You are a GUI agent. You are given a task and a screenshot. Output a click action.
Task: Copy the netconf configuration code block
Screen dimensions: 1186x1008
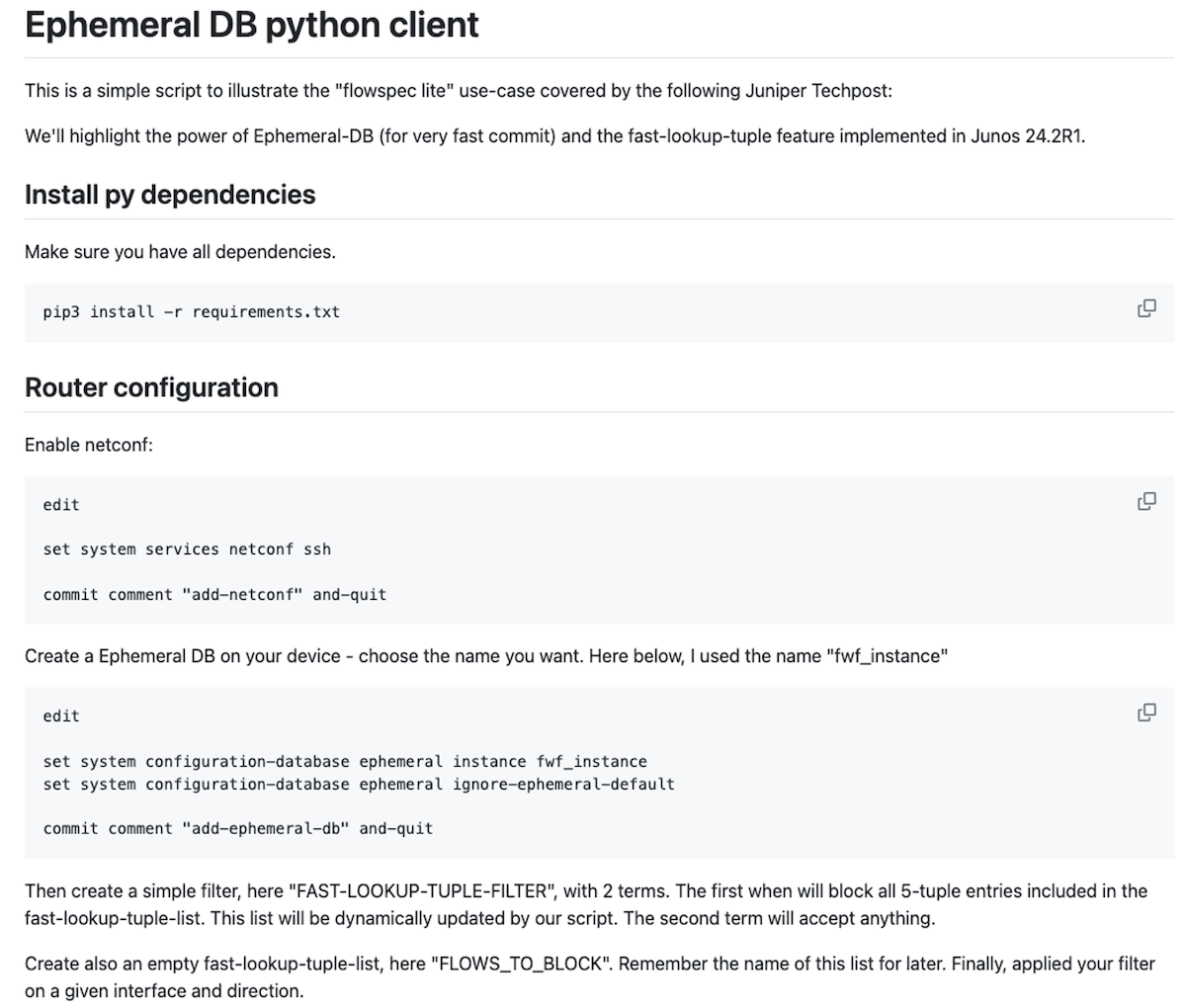1146,501
